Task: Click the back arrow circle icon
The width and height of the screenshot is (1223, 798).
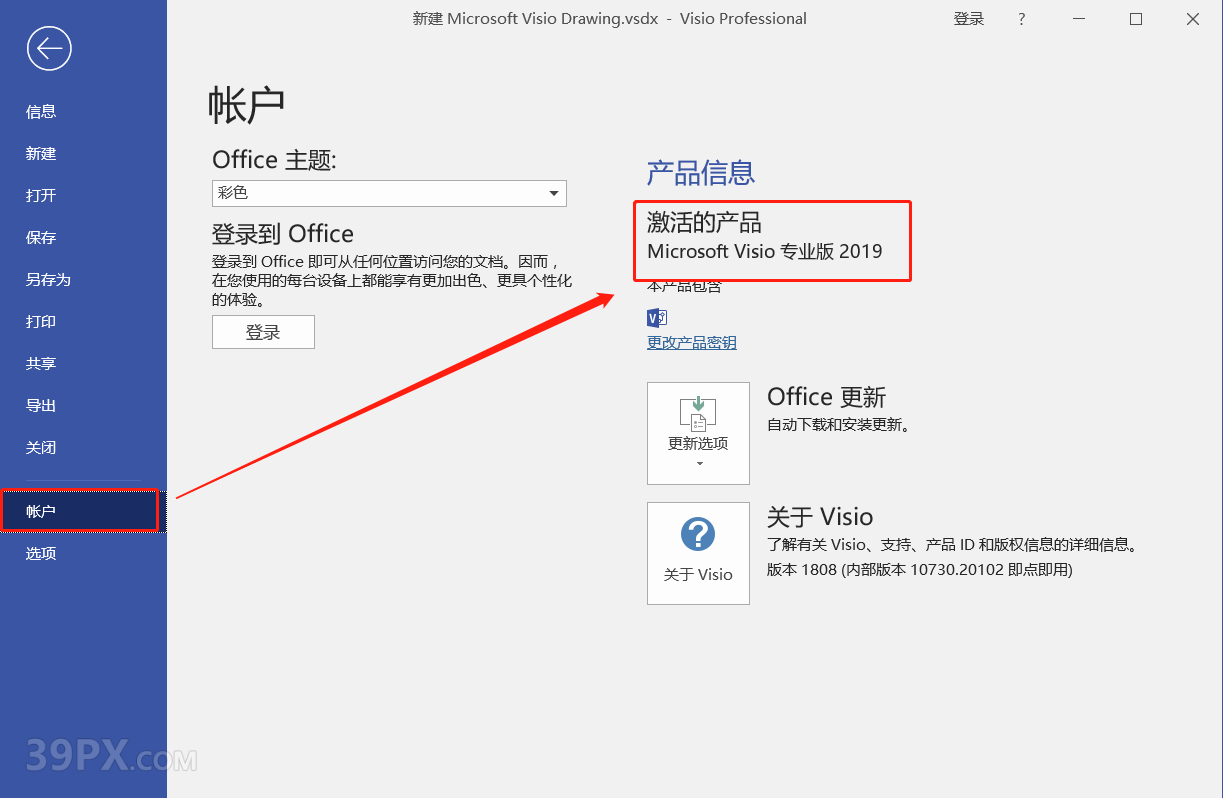Action: [x=49, y=48]
